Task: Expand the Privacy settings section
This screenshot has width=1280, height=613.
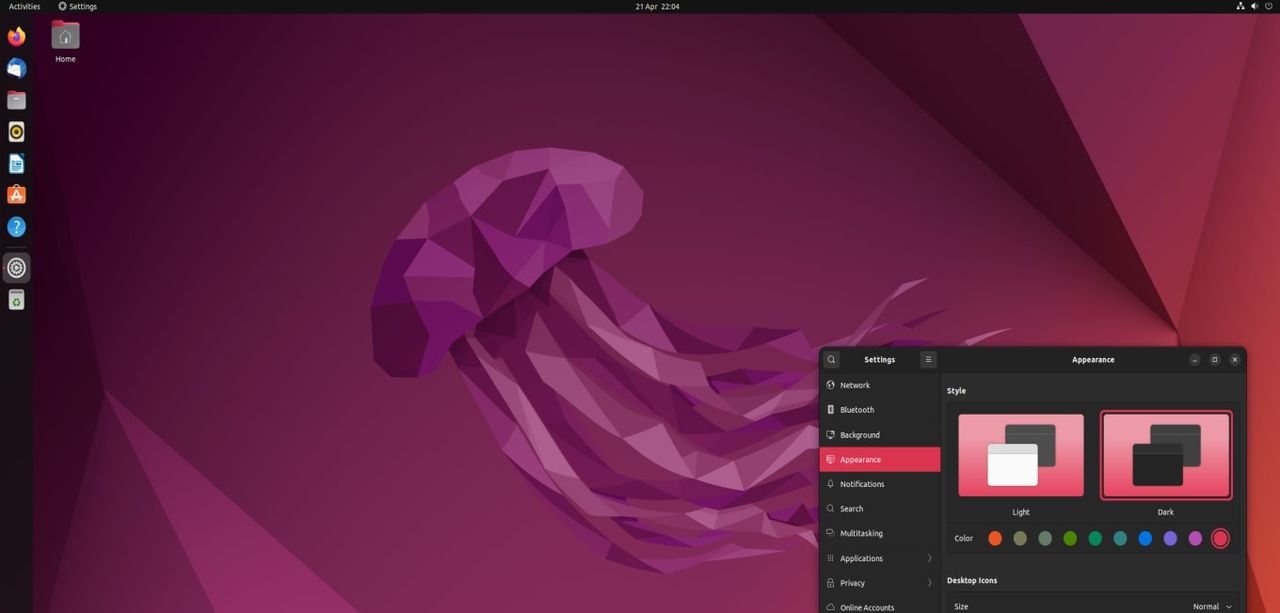Action: click(879, 583)
